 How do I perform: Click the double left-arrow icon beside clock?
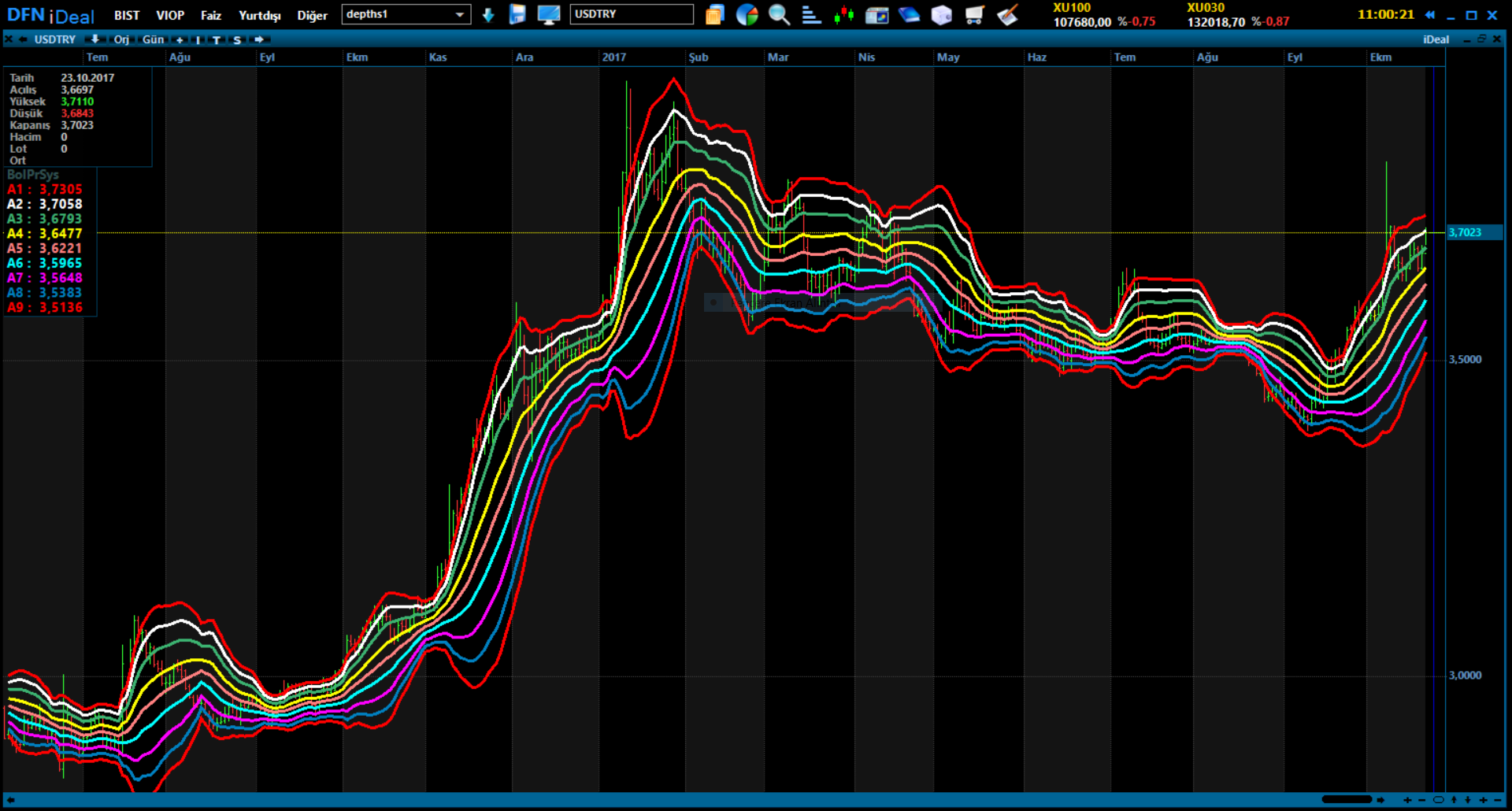tap(1430, 15)
